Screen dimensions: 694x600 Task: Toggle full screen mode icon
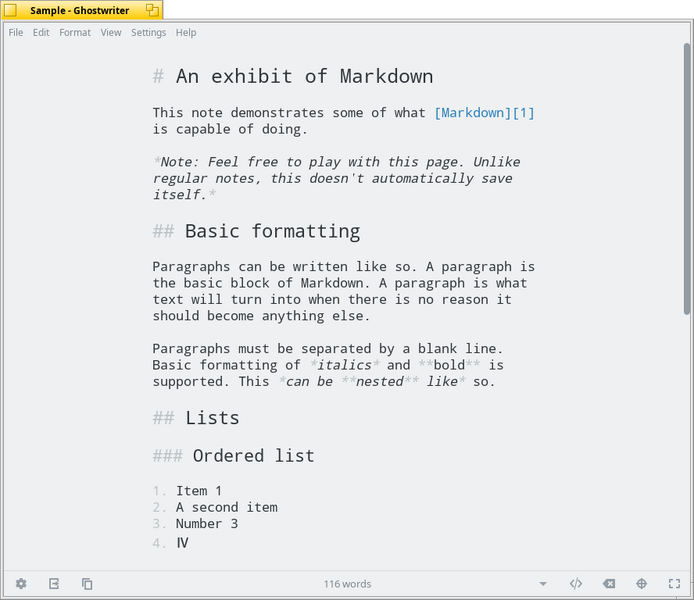pos(674,584)
